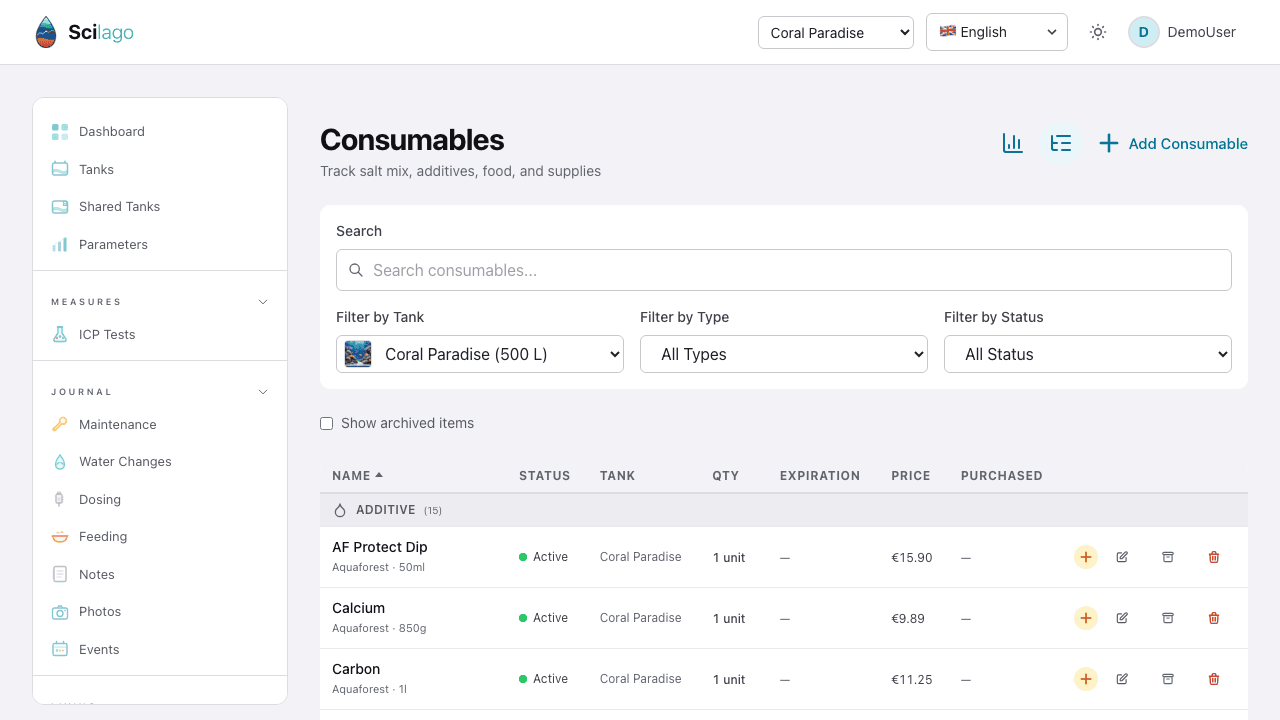This screenshot has width=1280, height=720.
Task: Edit the Calcium consumable
Action: [1122, 618]
